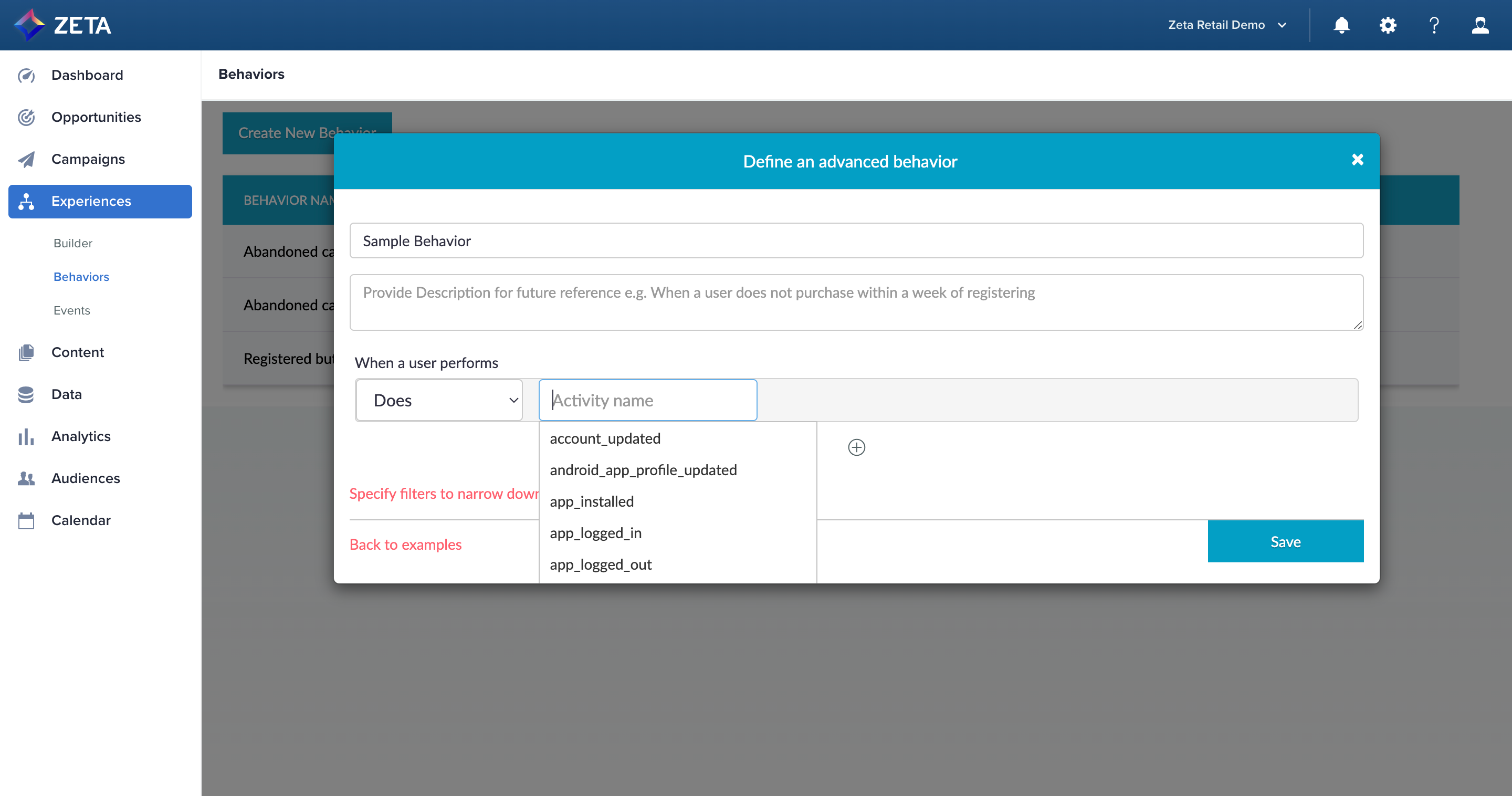The image size is (1512, 796).
Task: Click the Zeta logo in header
Action: pyautogui.click(x=62, y=25)
